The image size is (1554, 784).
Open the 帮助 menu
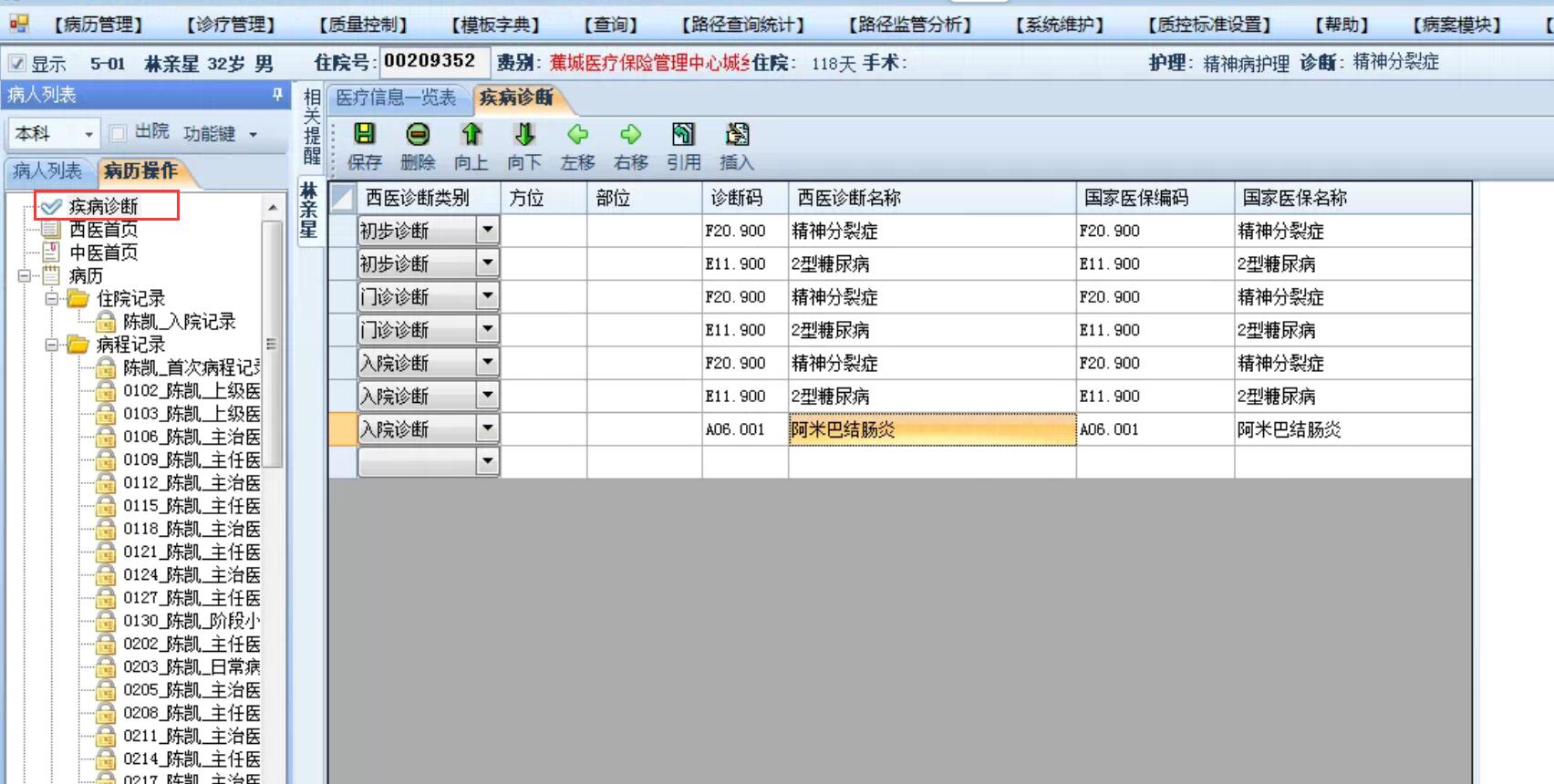pos(1342,25)
